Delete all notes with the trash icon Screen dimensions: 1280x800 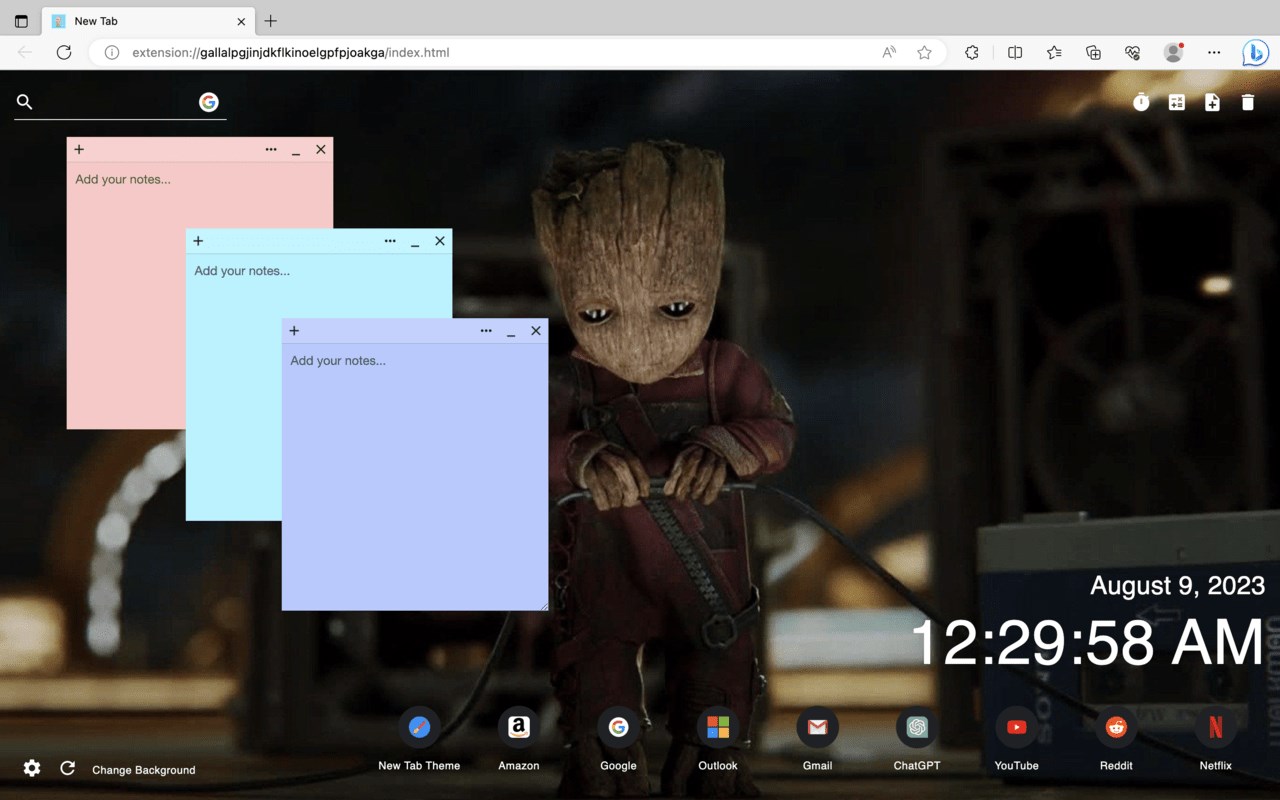(1248, 102)
